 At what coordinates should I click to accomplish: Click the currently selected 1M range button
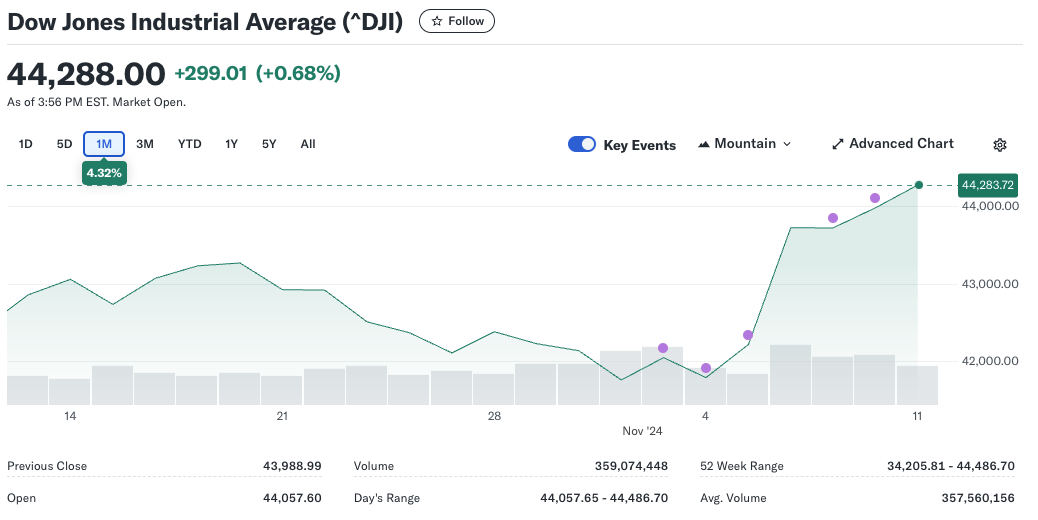pyautogui.click(x=104, y=144)
